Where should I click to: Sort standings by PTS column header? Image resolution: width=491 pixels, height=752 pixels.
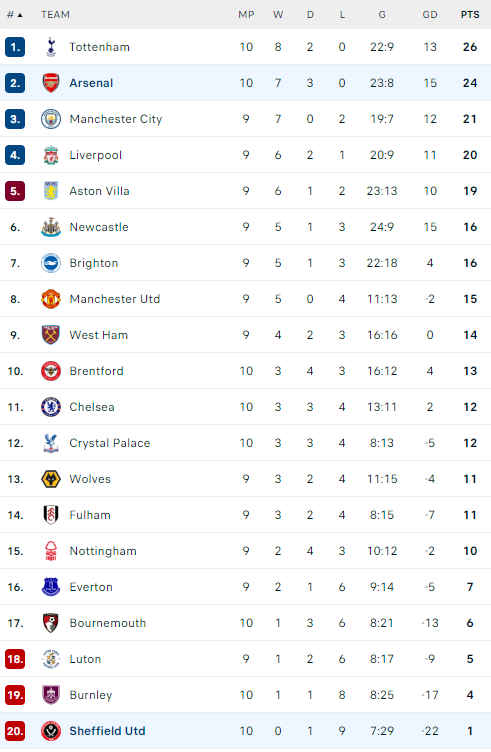tap(470, 15)
